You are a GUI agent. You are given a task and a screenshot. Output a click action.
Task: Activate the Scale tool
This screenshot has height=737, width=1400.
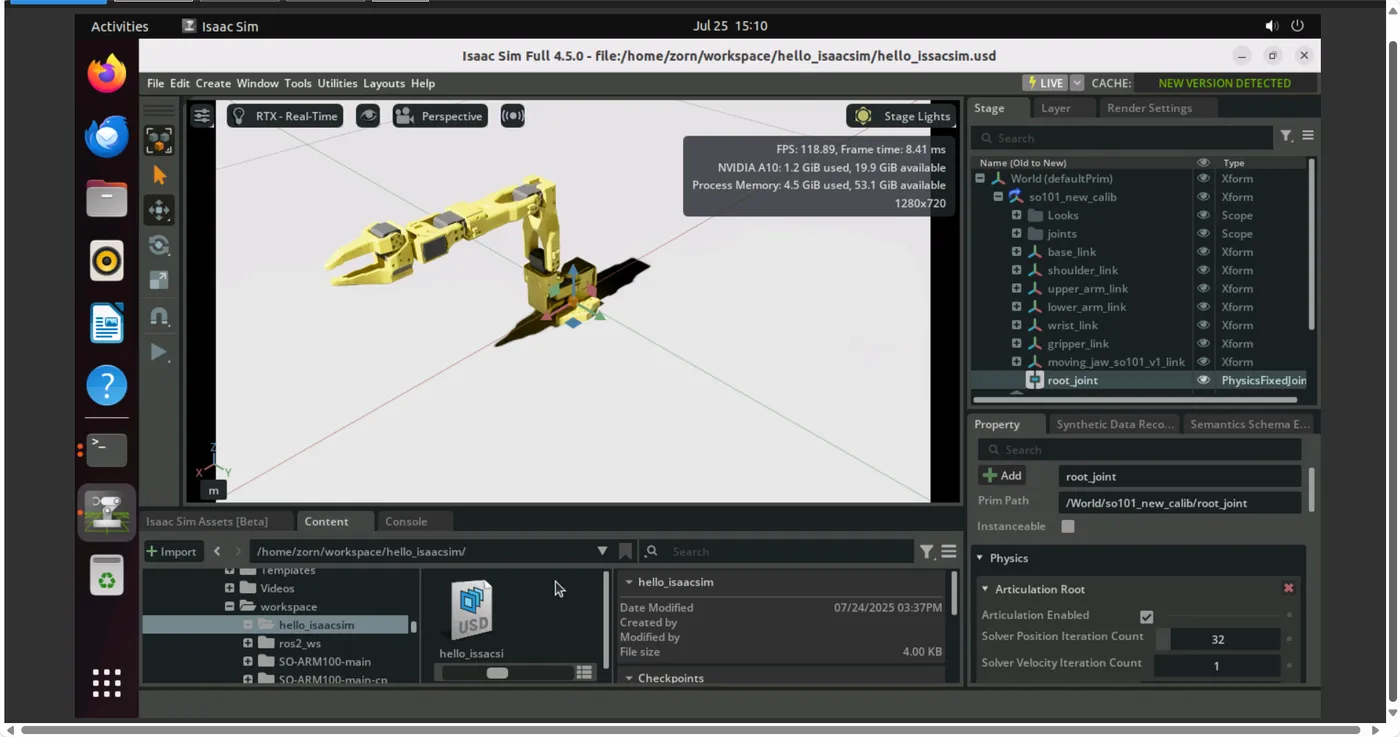[159, 280]
